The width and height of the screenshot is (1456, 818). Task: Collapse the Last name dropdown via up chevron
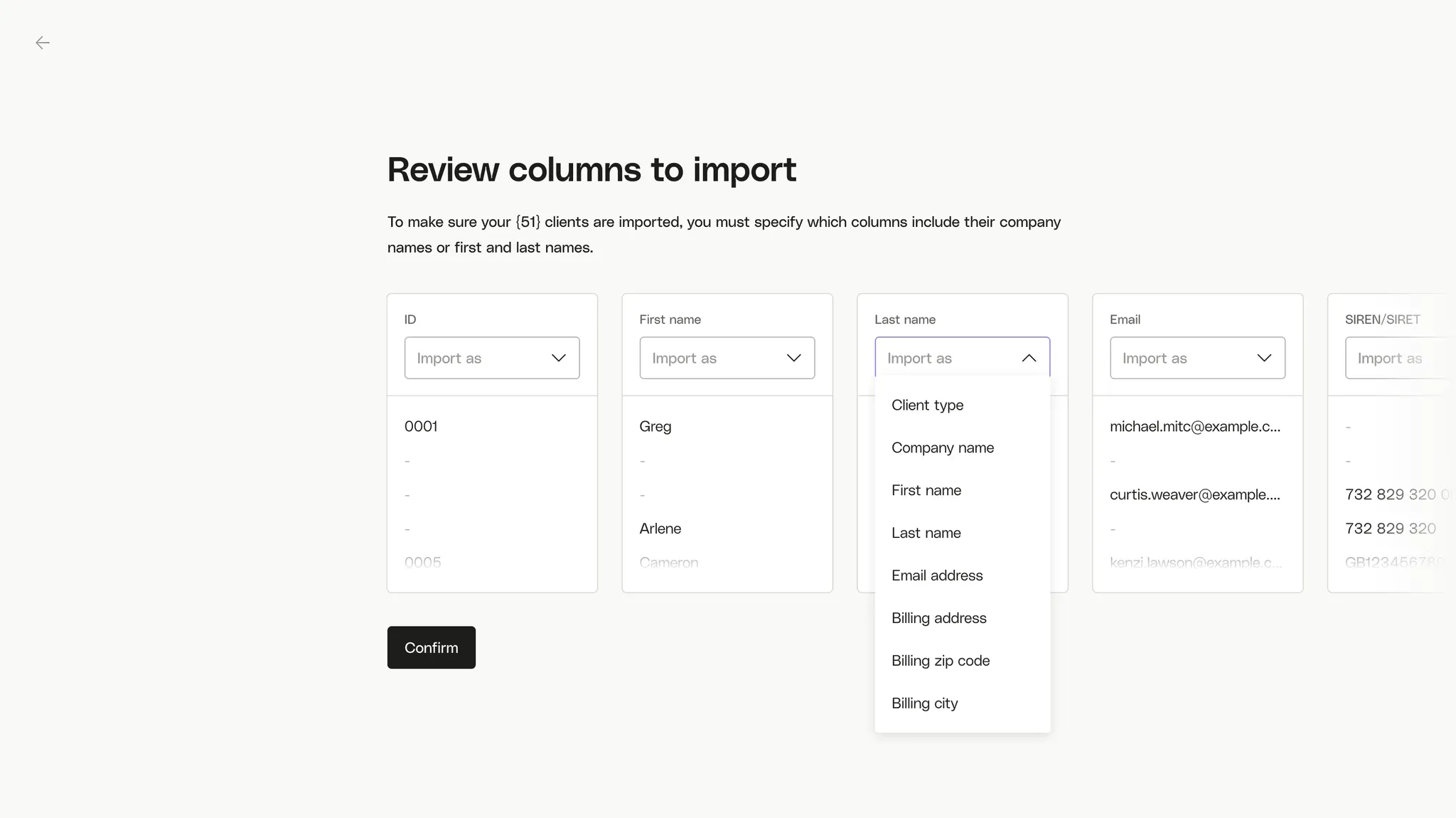1029,358
